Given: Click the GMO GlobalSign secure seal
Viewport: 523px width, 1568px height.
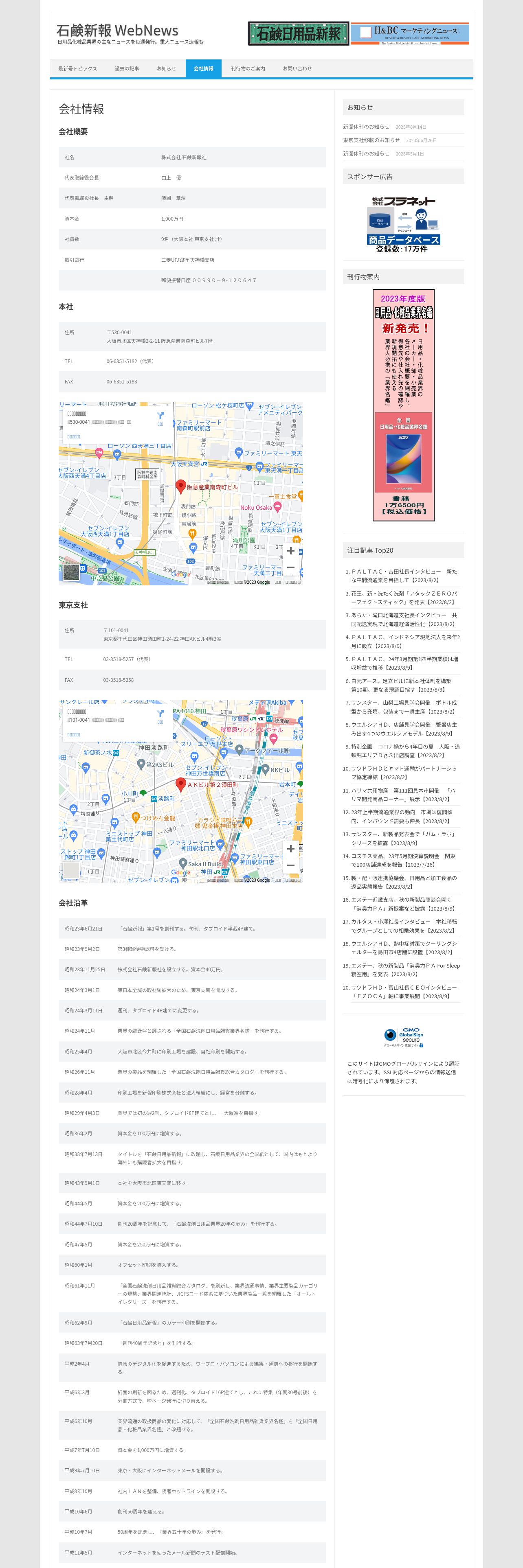Looking at the screenshot, I should point(404,1037).
